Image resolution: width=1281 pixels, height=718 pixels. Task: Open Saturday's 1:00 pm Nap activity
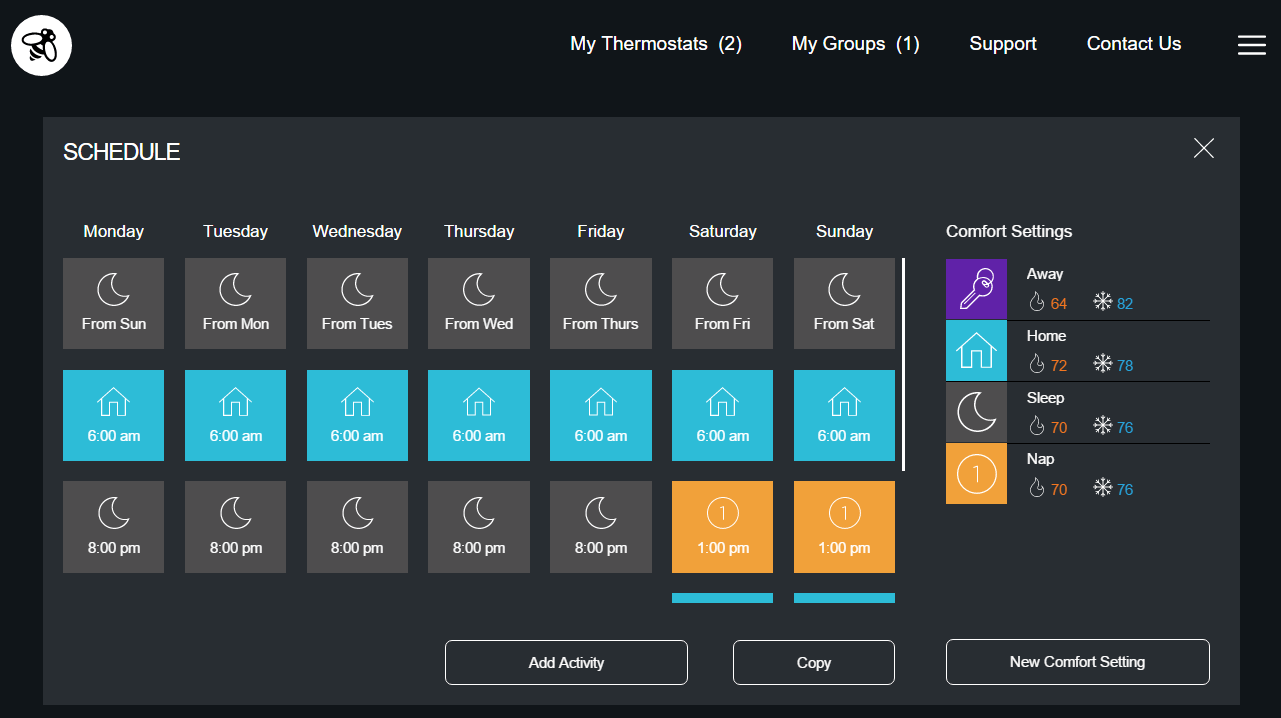pos(722,527)
